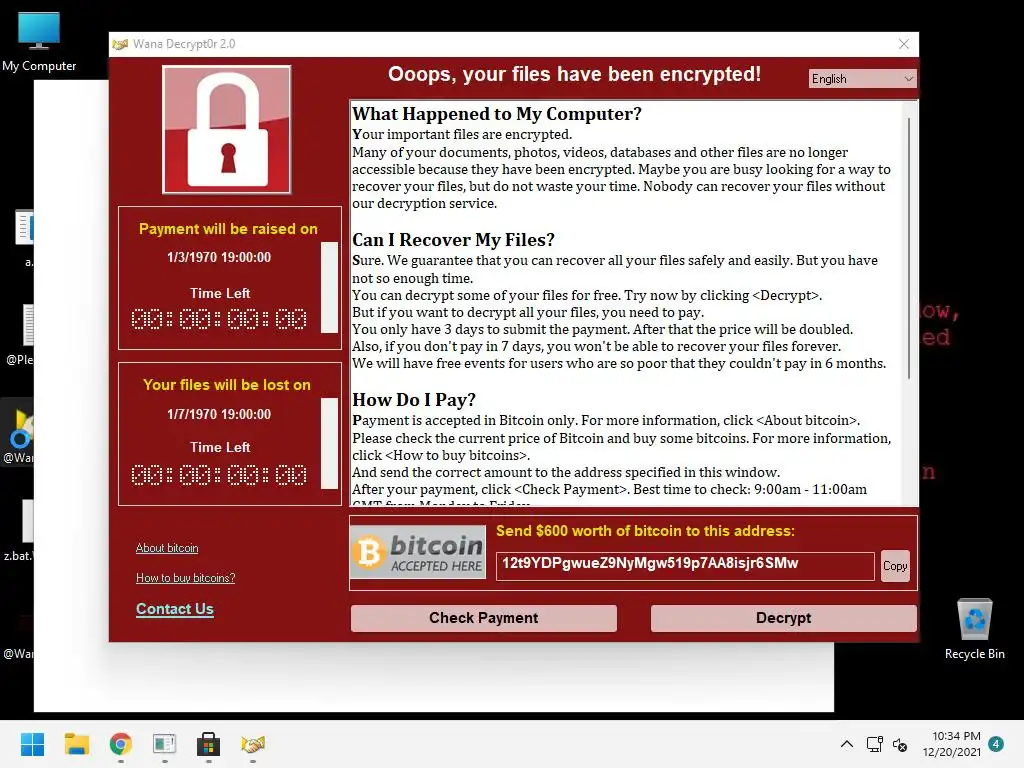1024x768 pixels.
Task: Click the Windows Start button
Action: (32, 744)
